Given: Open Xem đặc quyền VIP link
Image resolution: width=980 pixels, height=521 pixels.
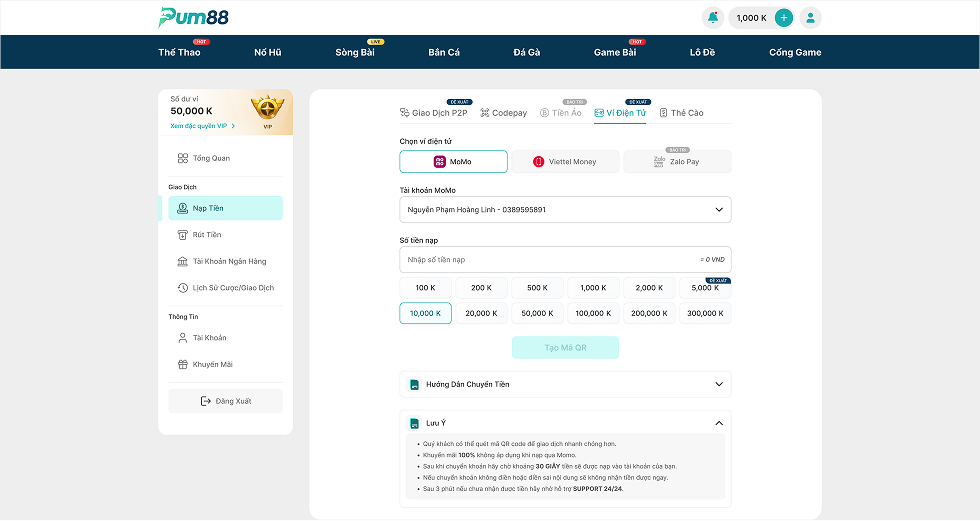Looking at the screenshot, I should pyautogui.click(x=202, y=126).
